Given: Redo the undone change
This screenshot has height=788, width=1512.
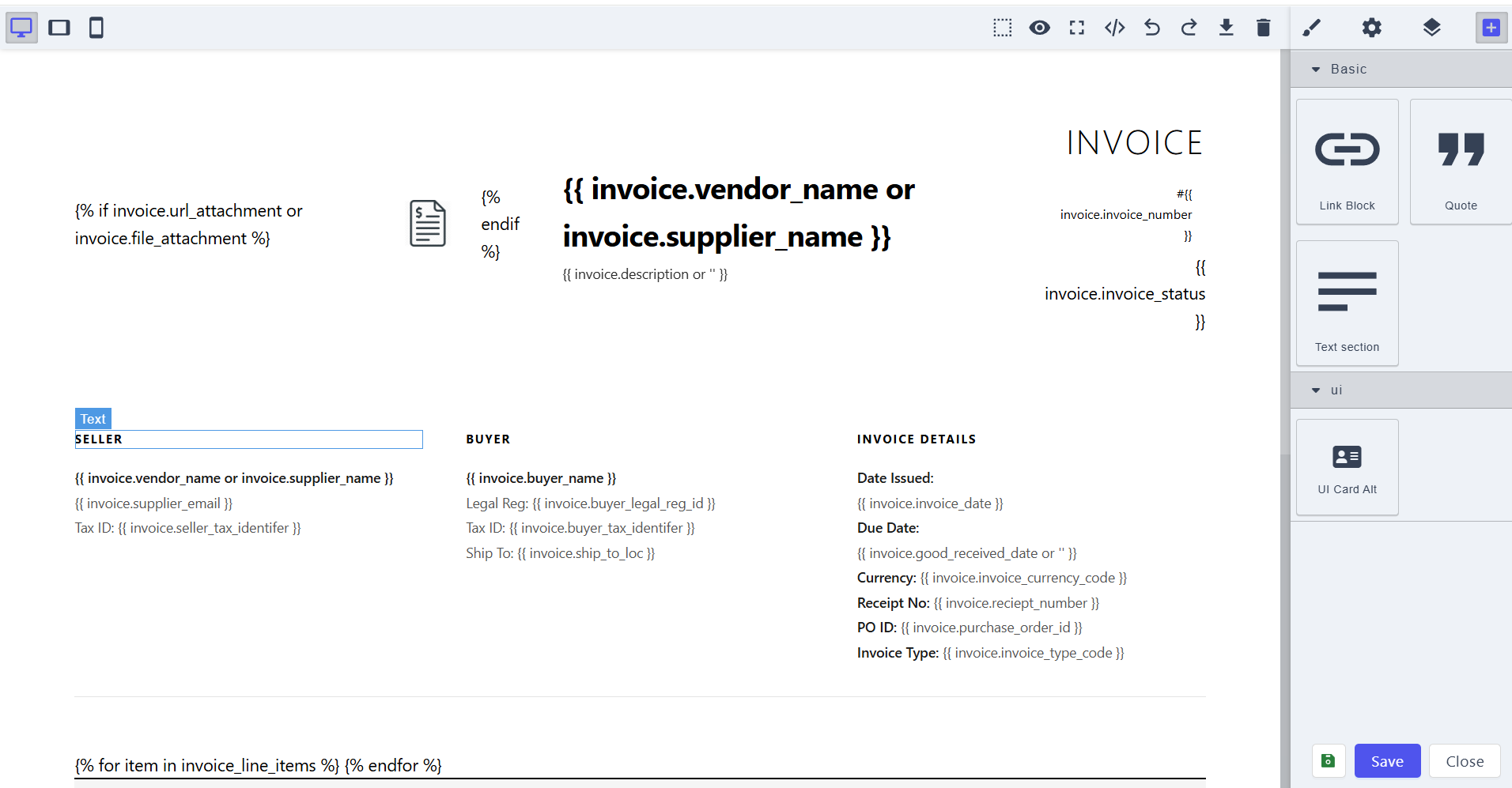Looking at the screenshot, I should click(1189, 27).
